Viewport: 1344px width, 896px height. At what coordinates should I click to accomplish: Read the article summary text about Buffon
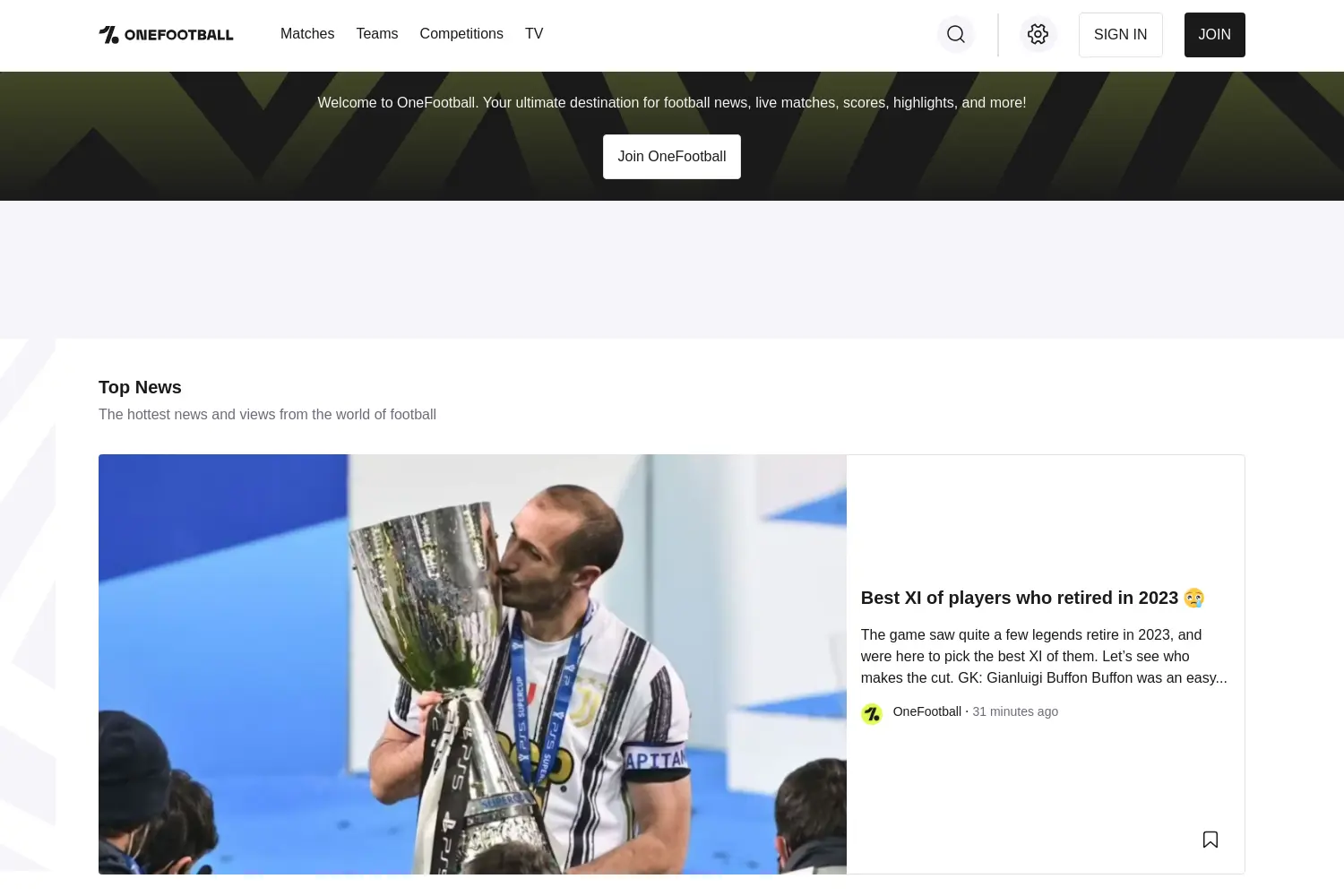[x=1044, y=656]
